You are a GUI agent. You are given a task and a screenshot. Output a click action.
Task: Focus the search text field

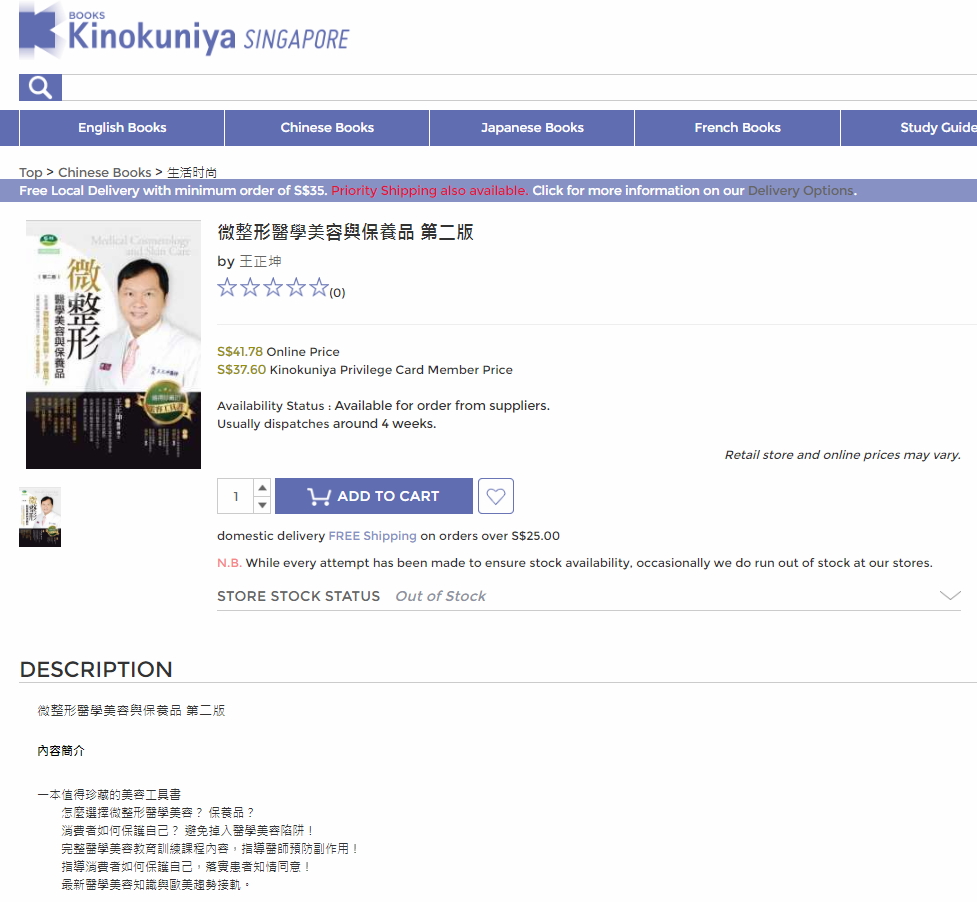pyautogui.click(x=519, y=87)
